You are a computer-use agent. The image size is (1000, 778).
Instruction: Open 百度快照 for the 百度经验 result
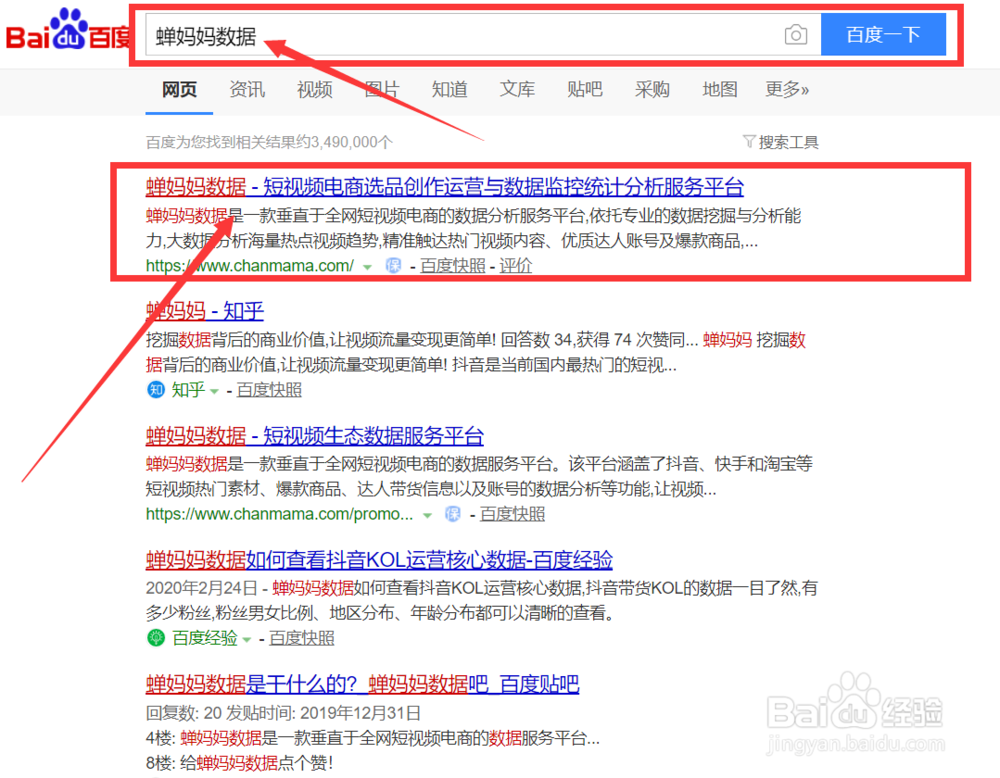(x=302, y=638)
